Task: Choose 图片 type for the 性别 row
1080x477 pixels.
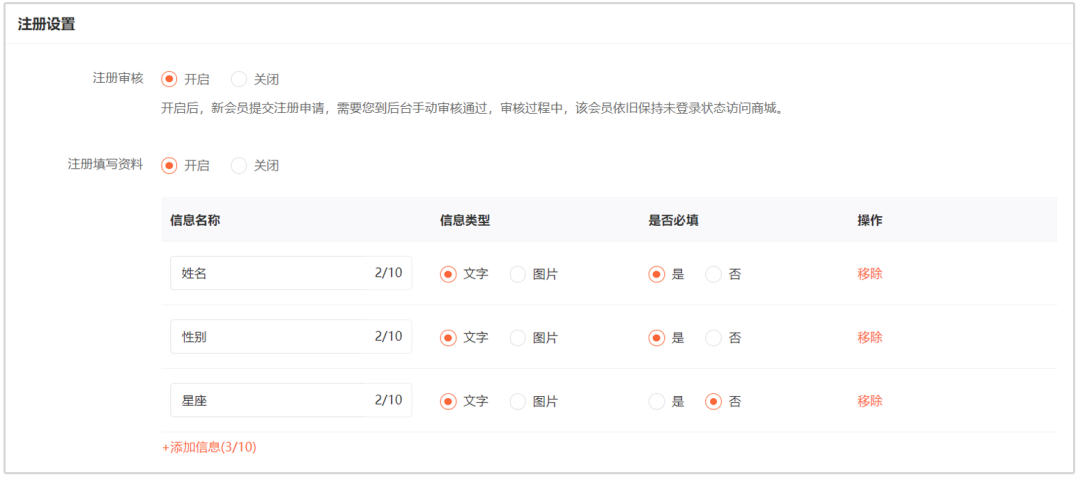Action: [518, 338]
